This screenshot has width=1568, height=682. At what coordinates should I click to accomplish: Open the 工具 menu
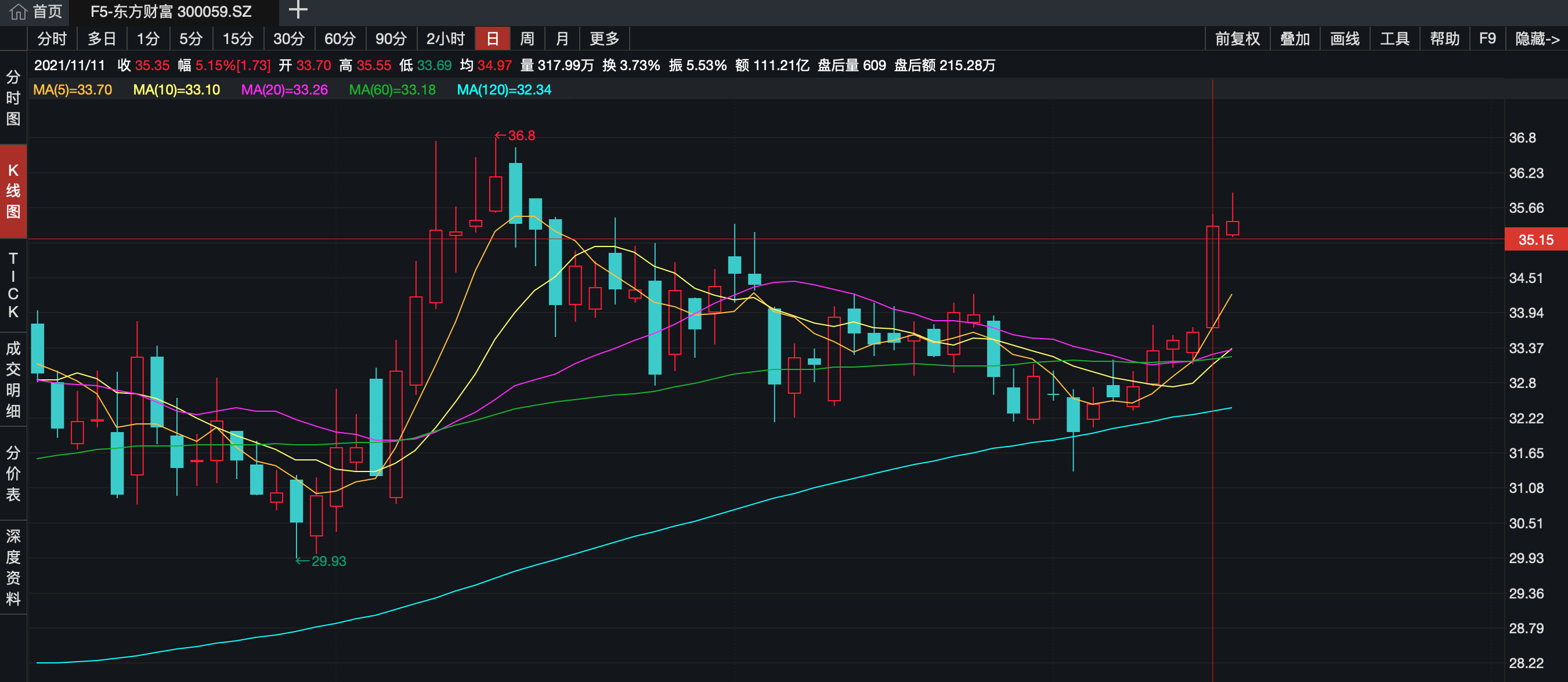(1394, 39)
